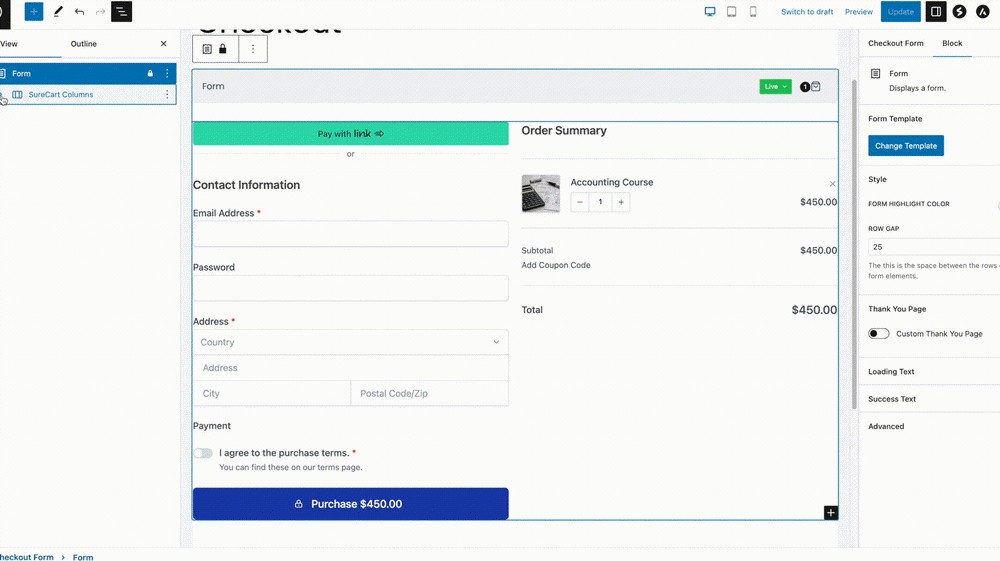Open the Astra settings icon

[x=983, y=11]
